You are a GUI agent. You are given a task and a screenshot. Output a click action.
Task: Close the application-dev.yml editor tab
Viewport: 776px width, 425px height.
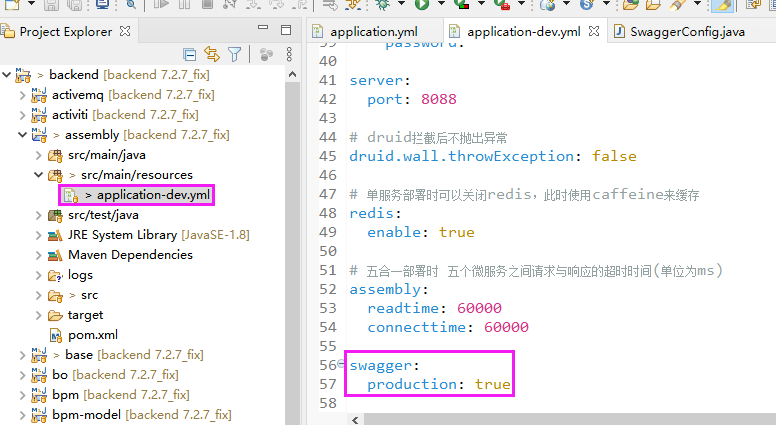click(x=593, y=31)
